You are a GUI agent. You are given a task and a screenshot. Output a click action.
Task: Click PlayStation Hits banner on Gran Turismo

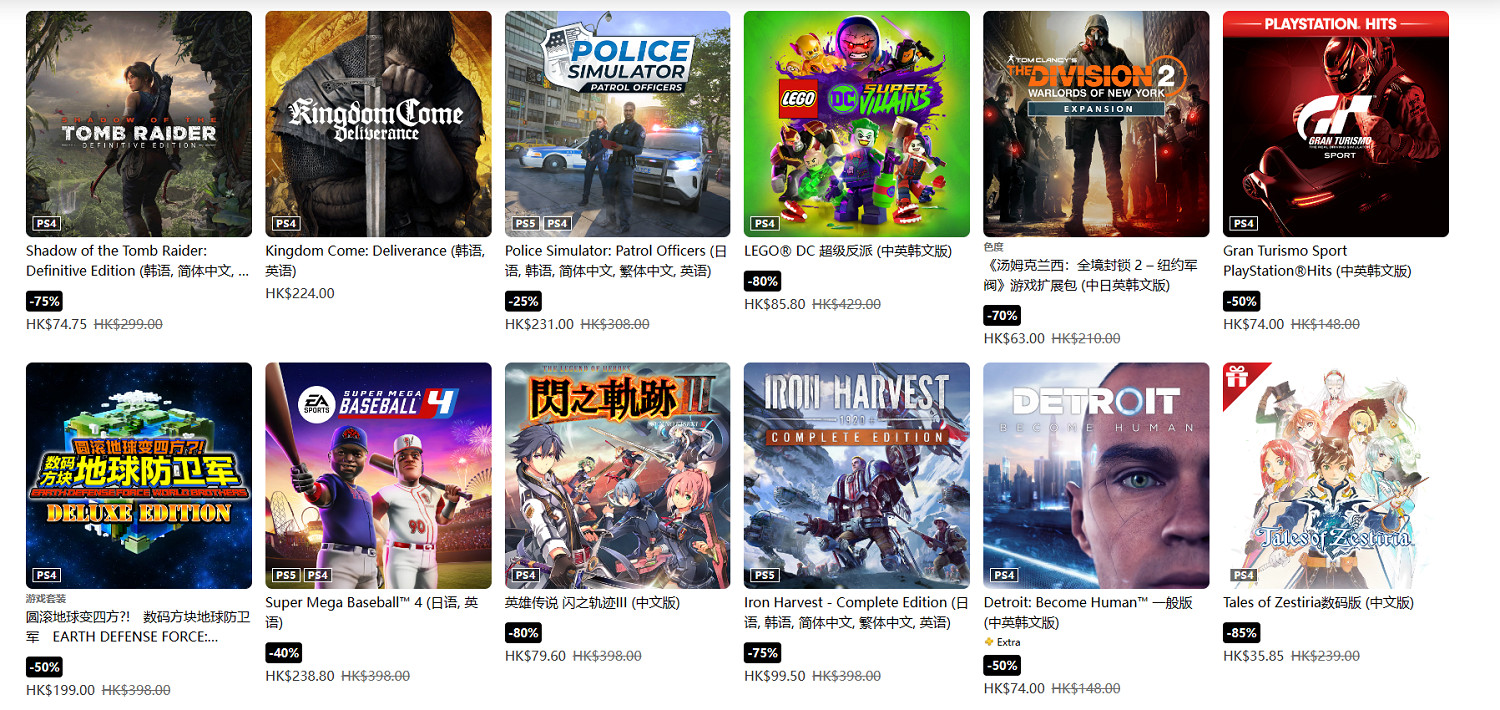(x=1336, y=23)
